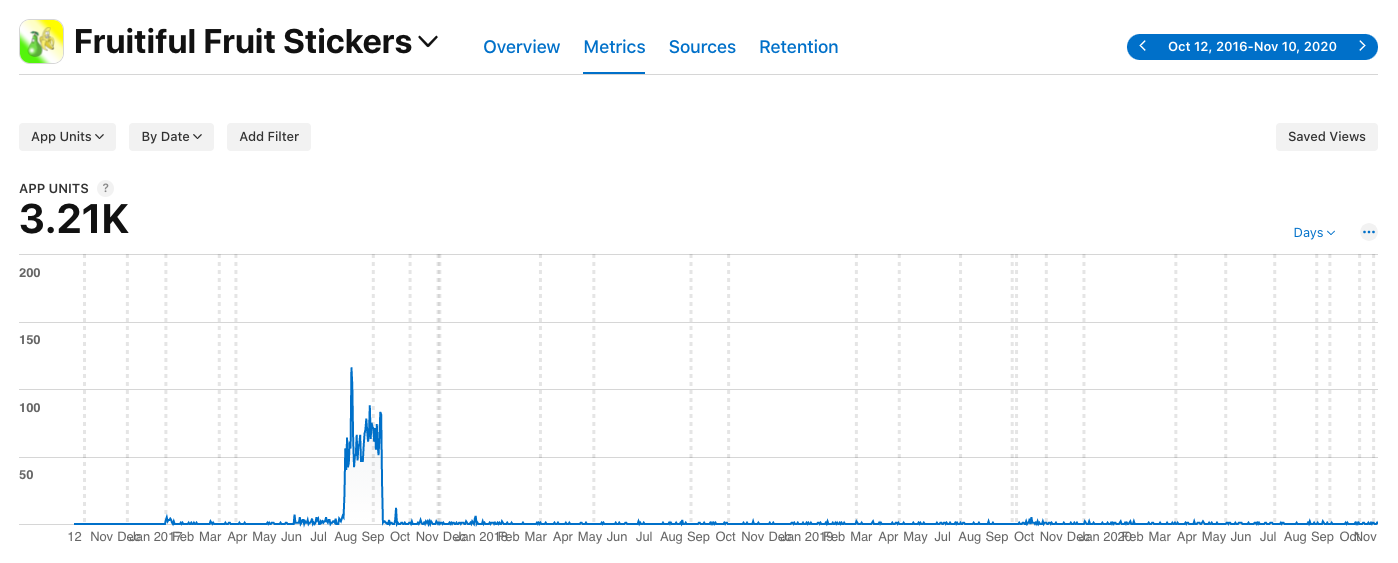
Task: Open the Retention tab
Action: coord(799,47)
